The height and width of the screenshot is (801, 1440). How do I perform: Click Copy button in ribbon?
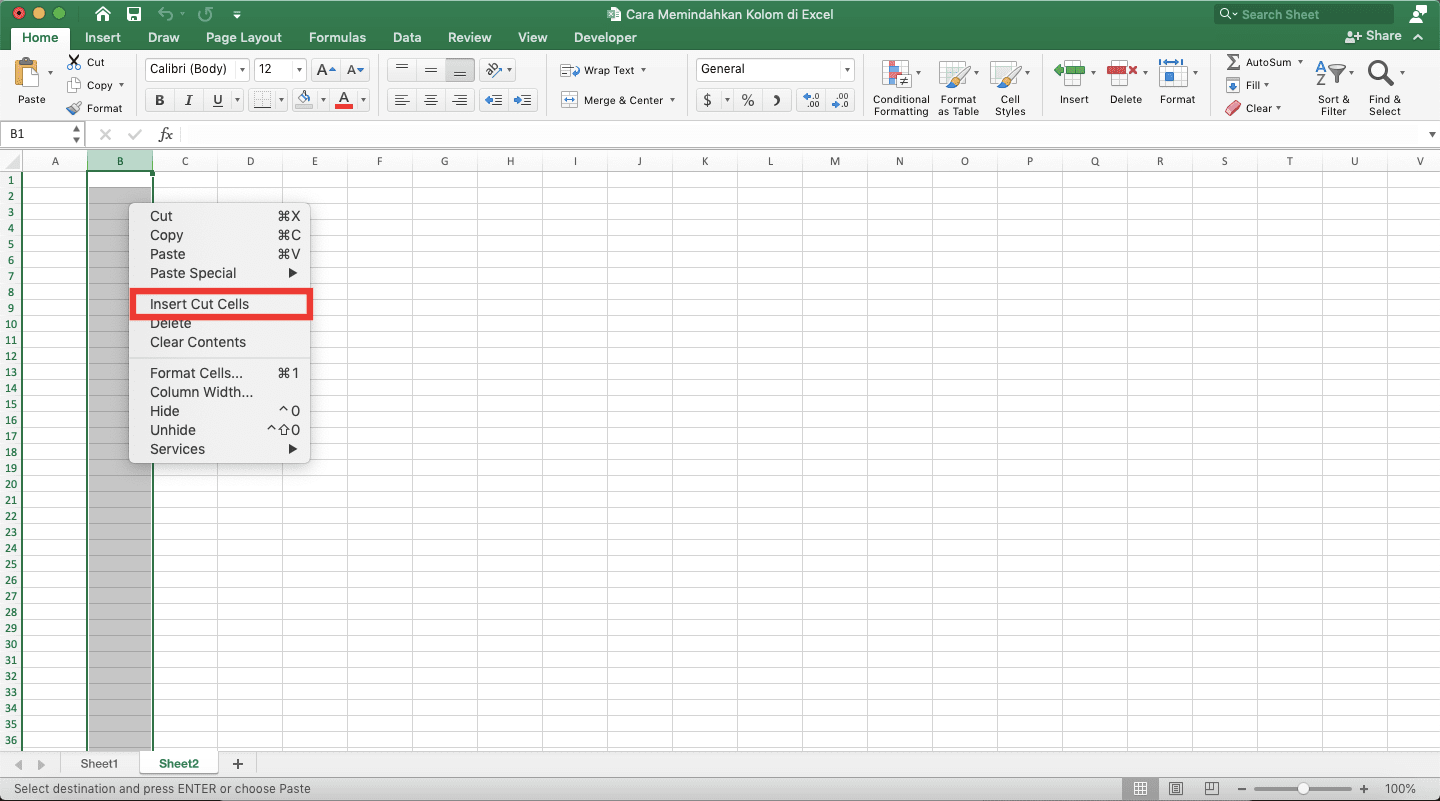click(x=96, y=85)
